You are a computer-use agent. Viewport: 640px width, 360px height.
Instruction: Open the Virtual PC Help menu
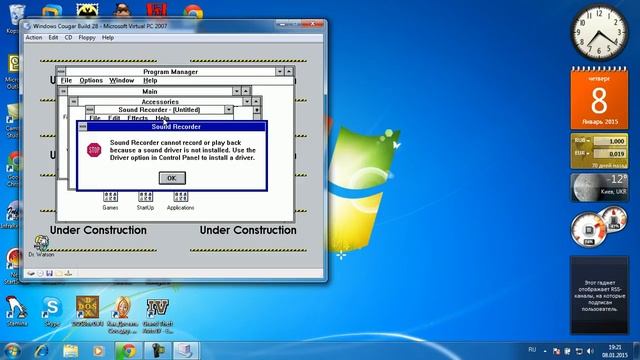(x=108, y=38)
